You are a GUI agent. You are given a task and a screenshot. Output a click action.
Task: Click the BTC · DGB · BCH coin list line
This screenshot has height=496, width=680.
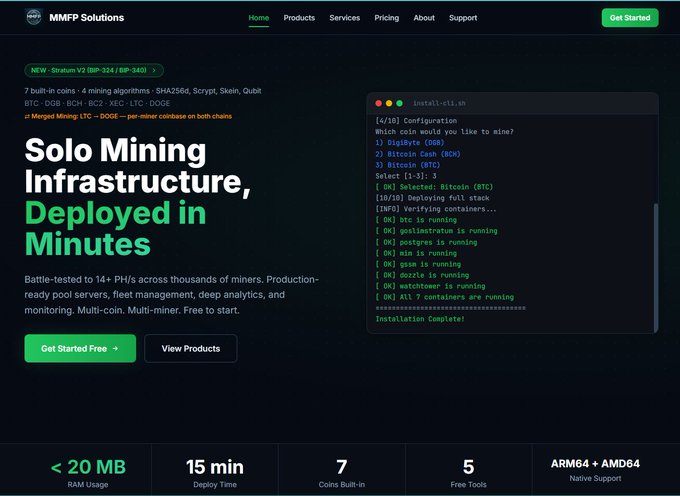click(x=97, y=103)
